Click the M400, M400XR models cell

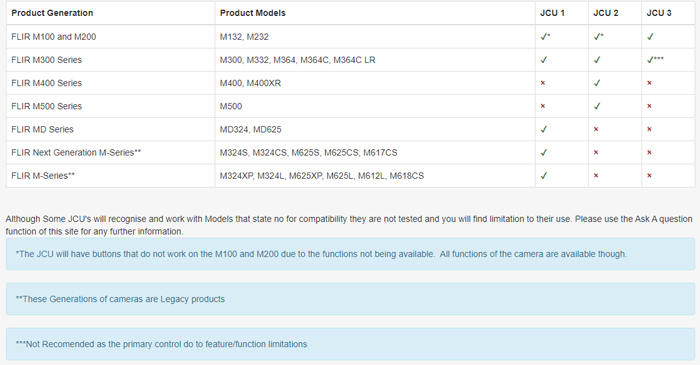[375, 83]
